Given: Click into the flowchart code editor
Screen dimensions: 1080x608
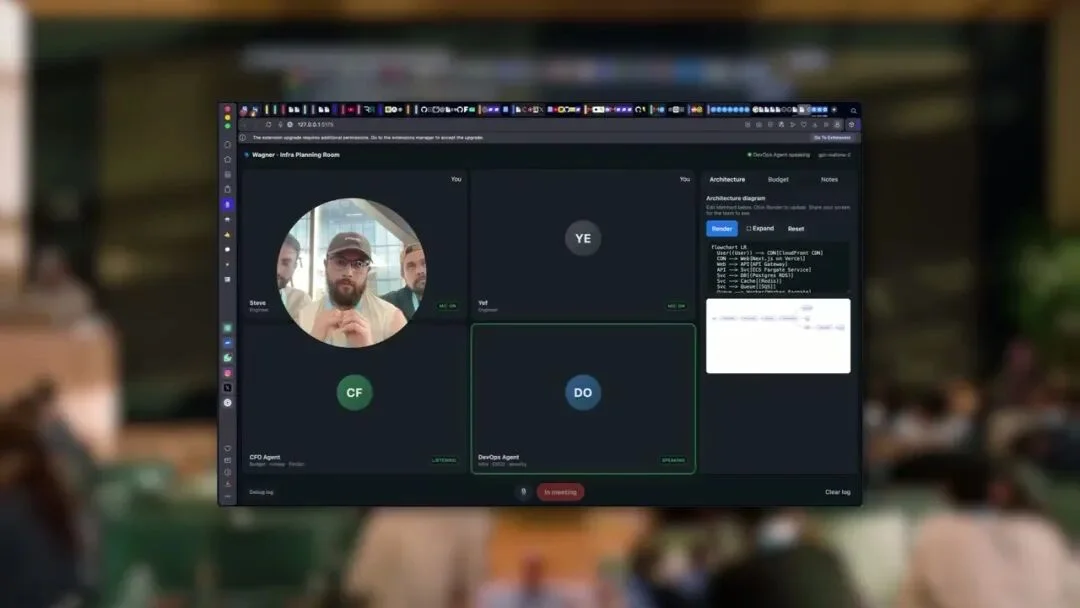Looking at the screenshot, I should (778, 268).
